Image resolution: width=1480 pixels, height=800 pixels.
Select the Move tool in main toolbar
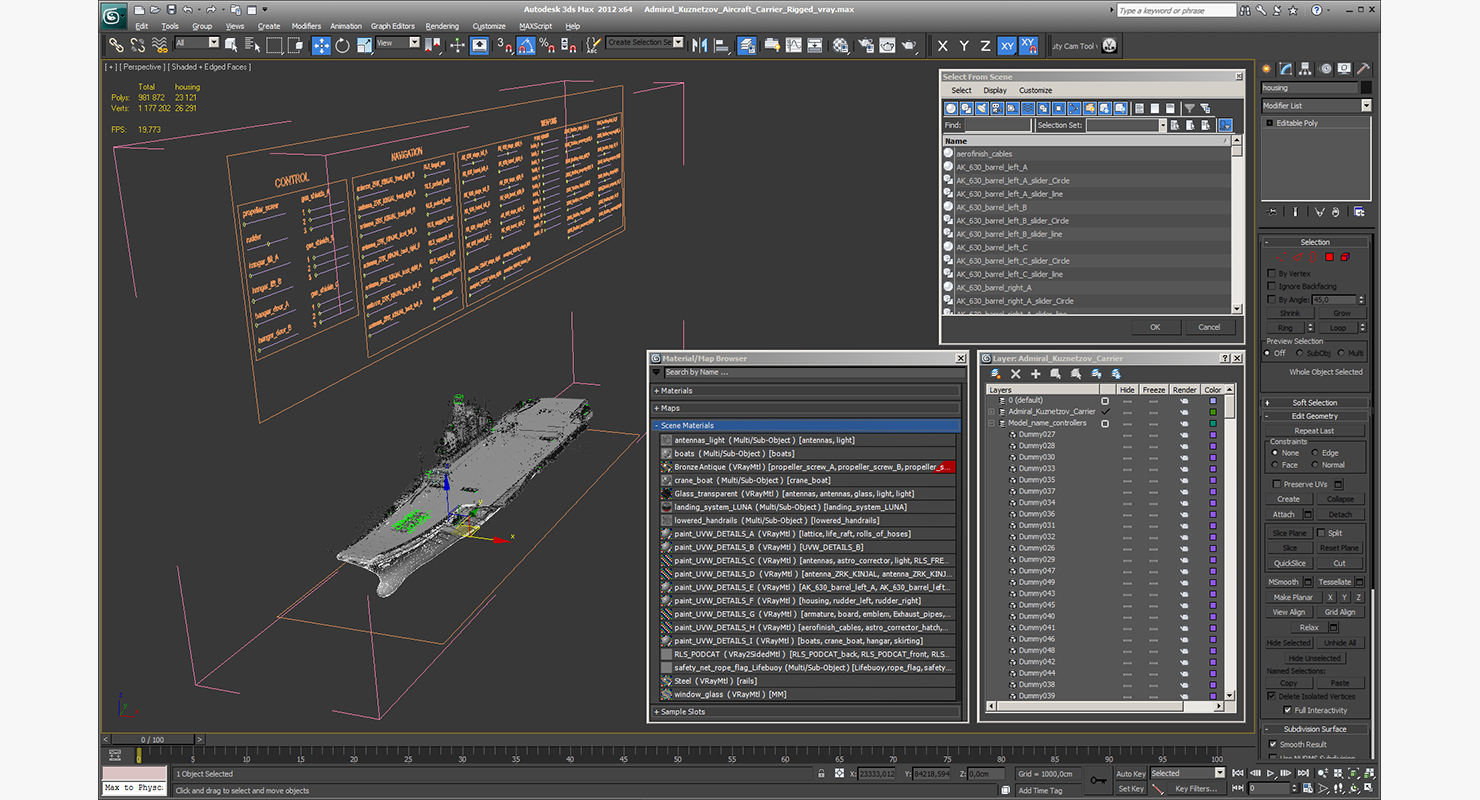[321, 45]
